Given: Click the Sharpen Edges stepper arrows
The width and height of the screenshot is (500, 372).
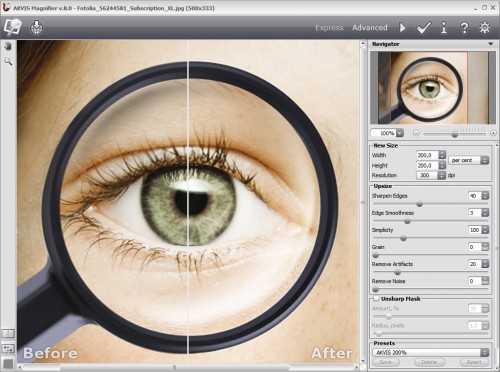Looking at the screenshot, I should [x=485, y=196].
